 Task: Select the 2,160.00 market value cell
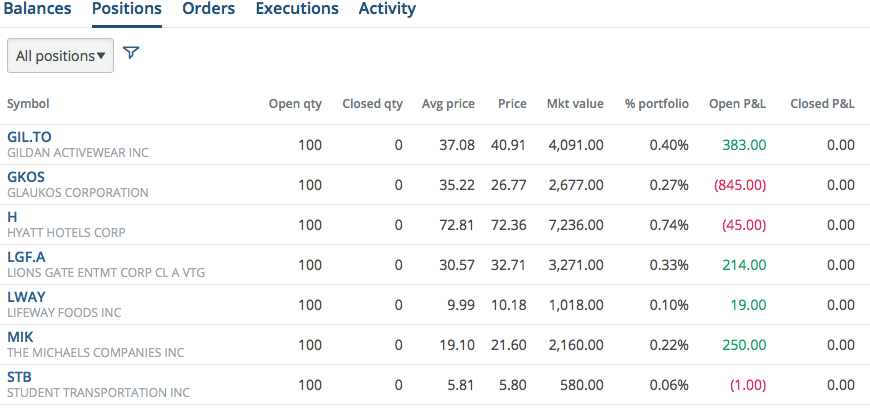pyautogui.click(x=576, y=345)
